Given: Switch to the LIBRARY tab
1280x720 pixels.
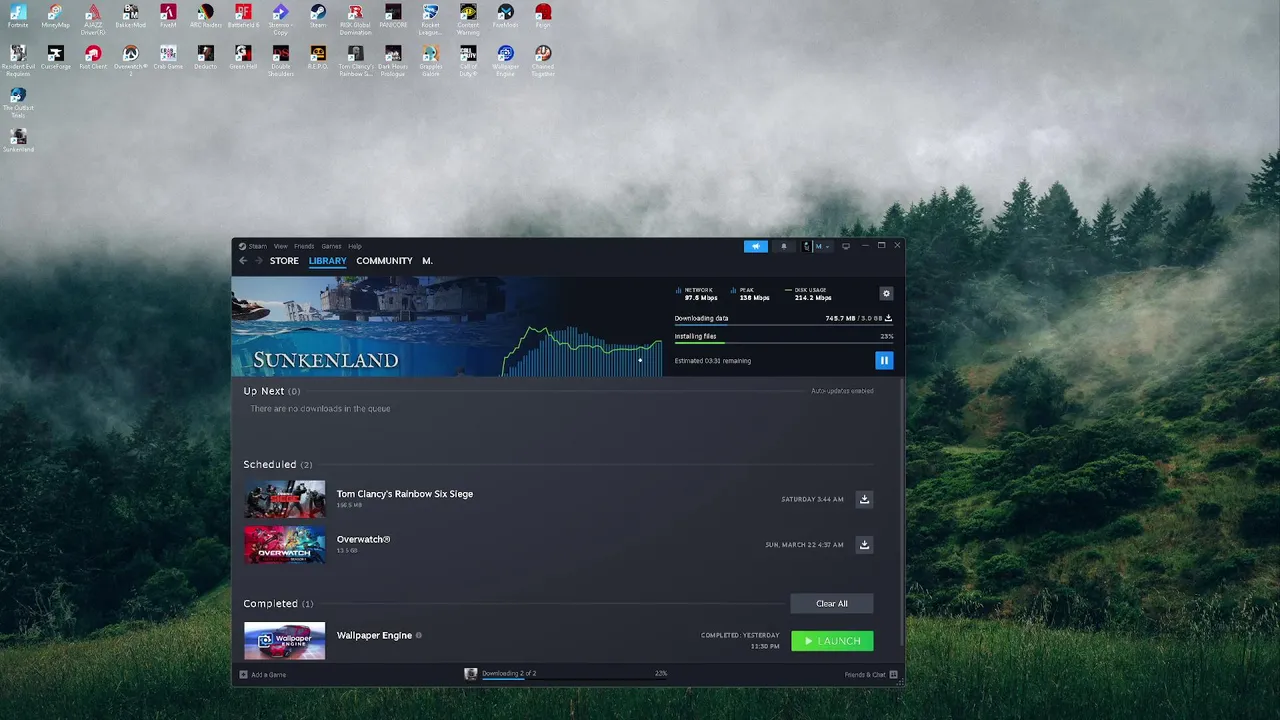Looking at the screenshot, I should (327, 261).
